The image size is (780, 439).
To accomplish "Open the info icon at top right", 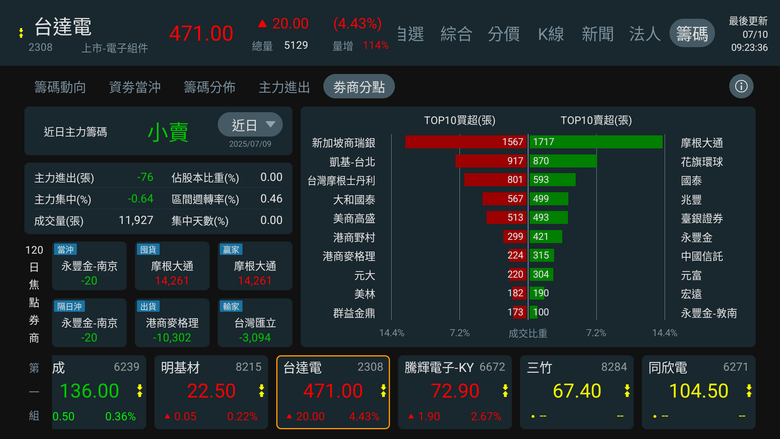I will point(741,87).
